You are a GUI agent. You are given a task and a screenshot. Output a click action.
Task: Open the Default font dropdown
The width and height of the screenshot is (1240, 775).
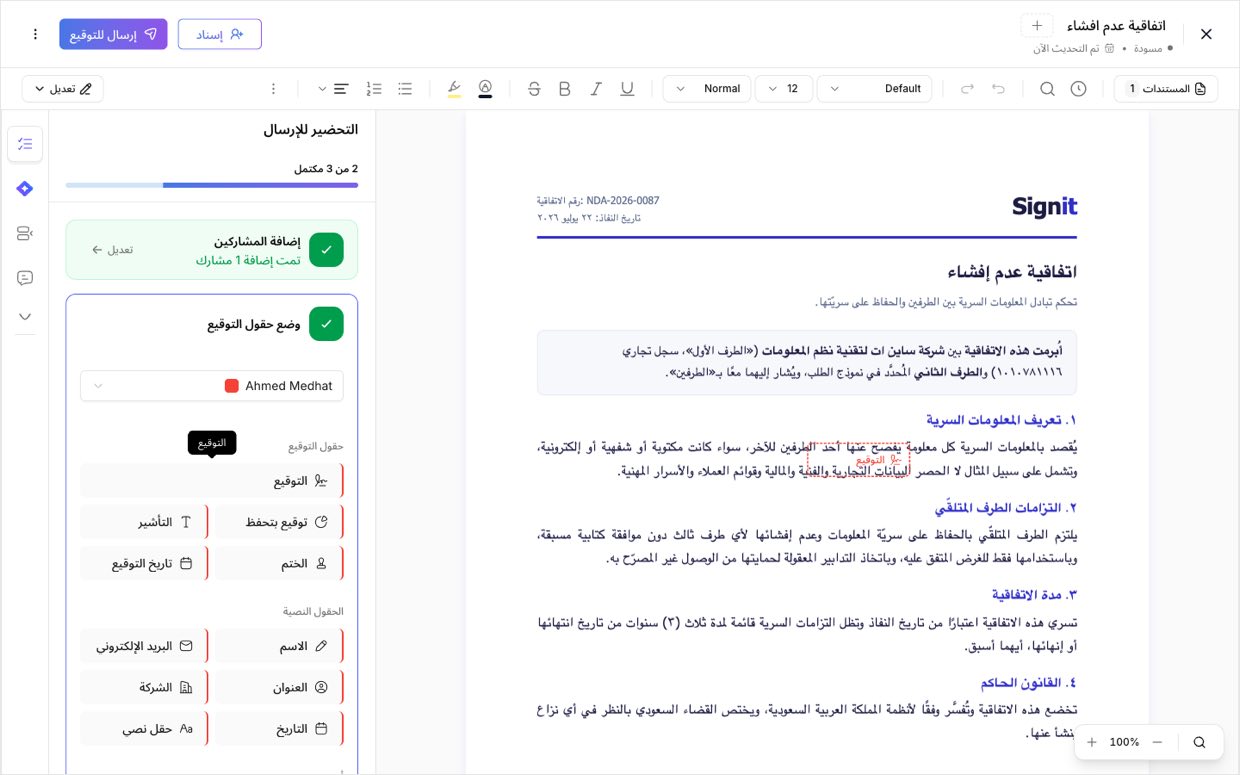(x=874, y=88)
